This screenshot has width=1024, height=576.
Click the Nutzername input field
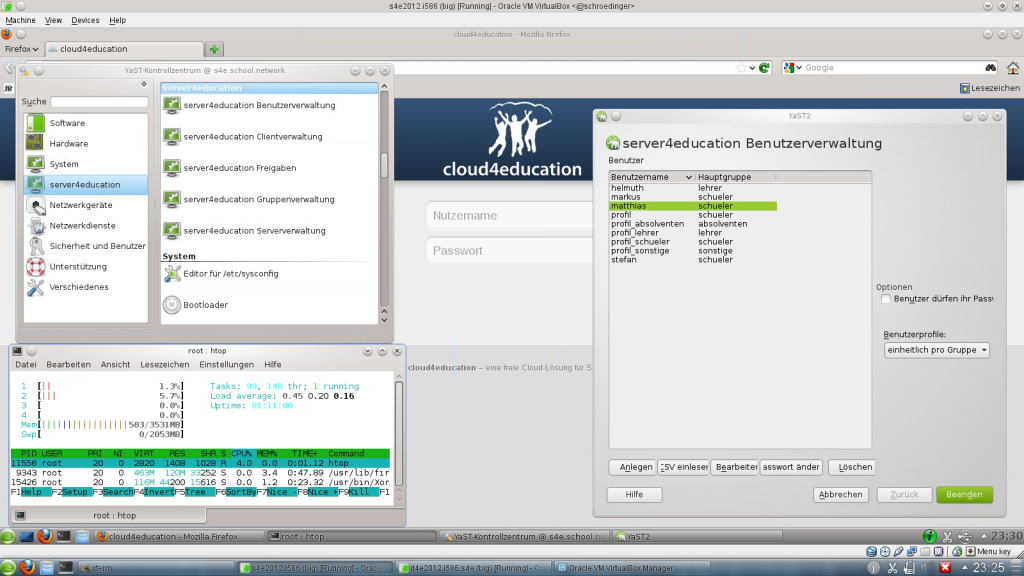(x=509, y=216)
